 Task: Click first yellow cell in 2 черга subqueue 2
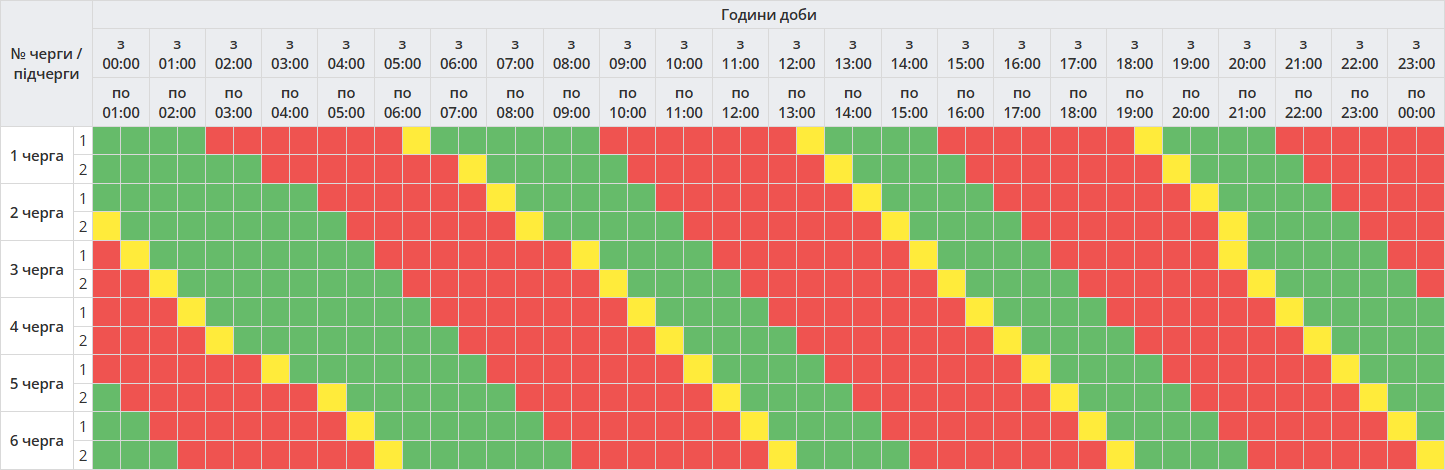(x=106, y=226)
